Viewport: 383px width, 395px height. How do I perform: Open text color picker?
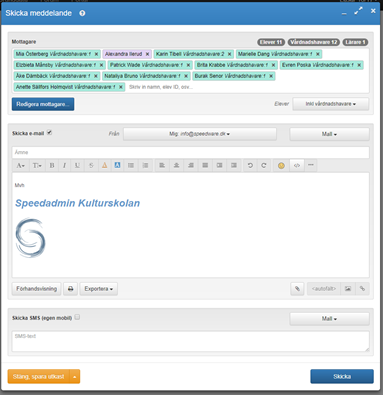(x=104, y=165)
